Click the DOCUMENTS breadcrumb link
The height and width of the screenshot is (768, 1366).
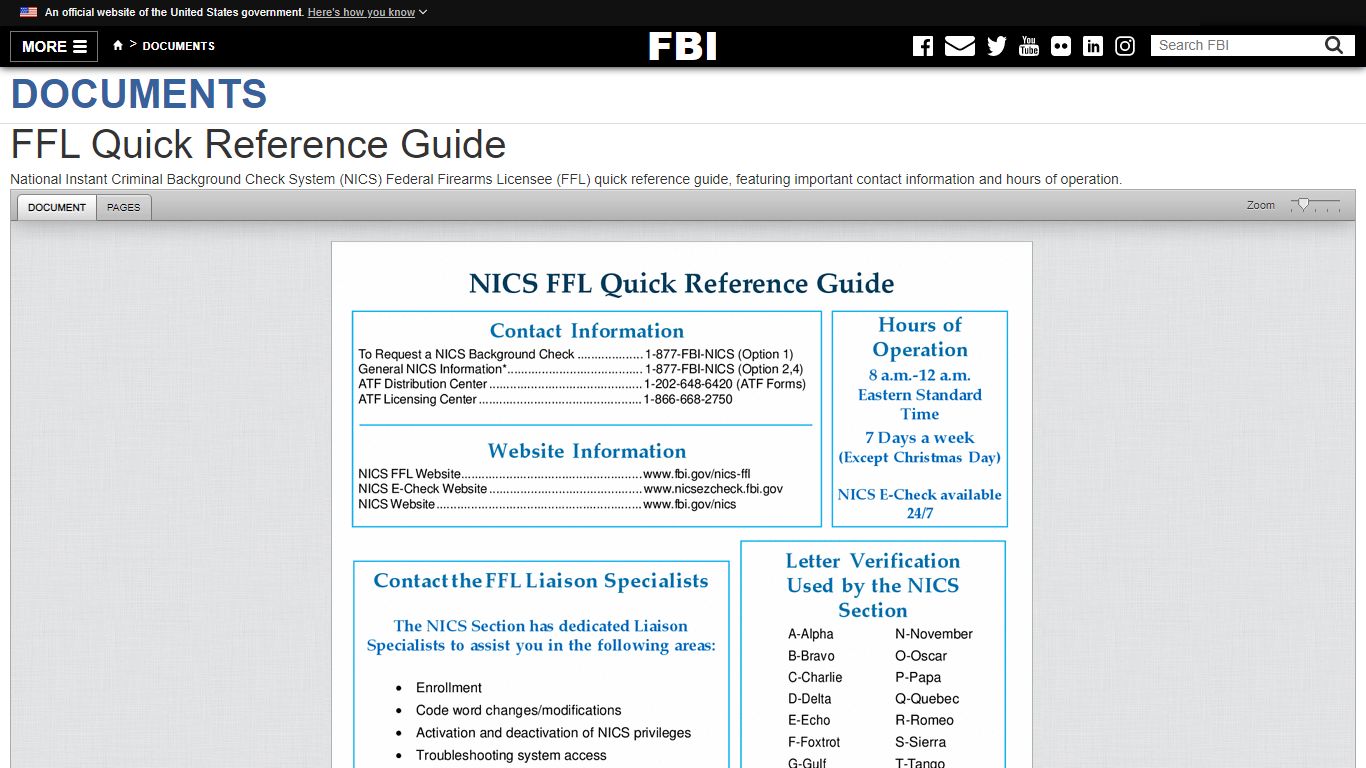pyautogui.click(x=179, y=46)
